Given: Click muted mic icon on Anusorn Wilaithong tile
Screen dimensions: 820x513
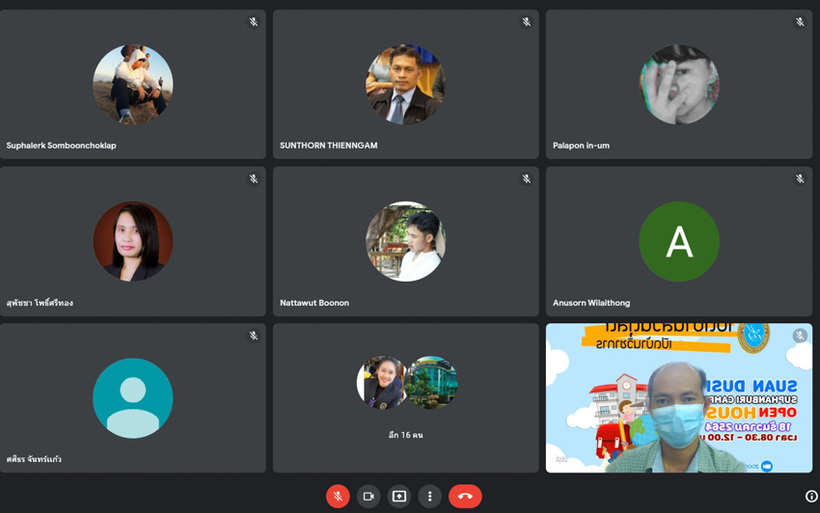Looking at the screenshot, I should pos(799,179).
